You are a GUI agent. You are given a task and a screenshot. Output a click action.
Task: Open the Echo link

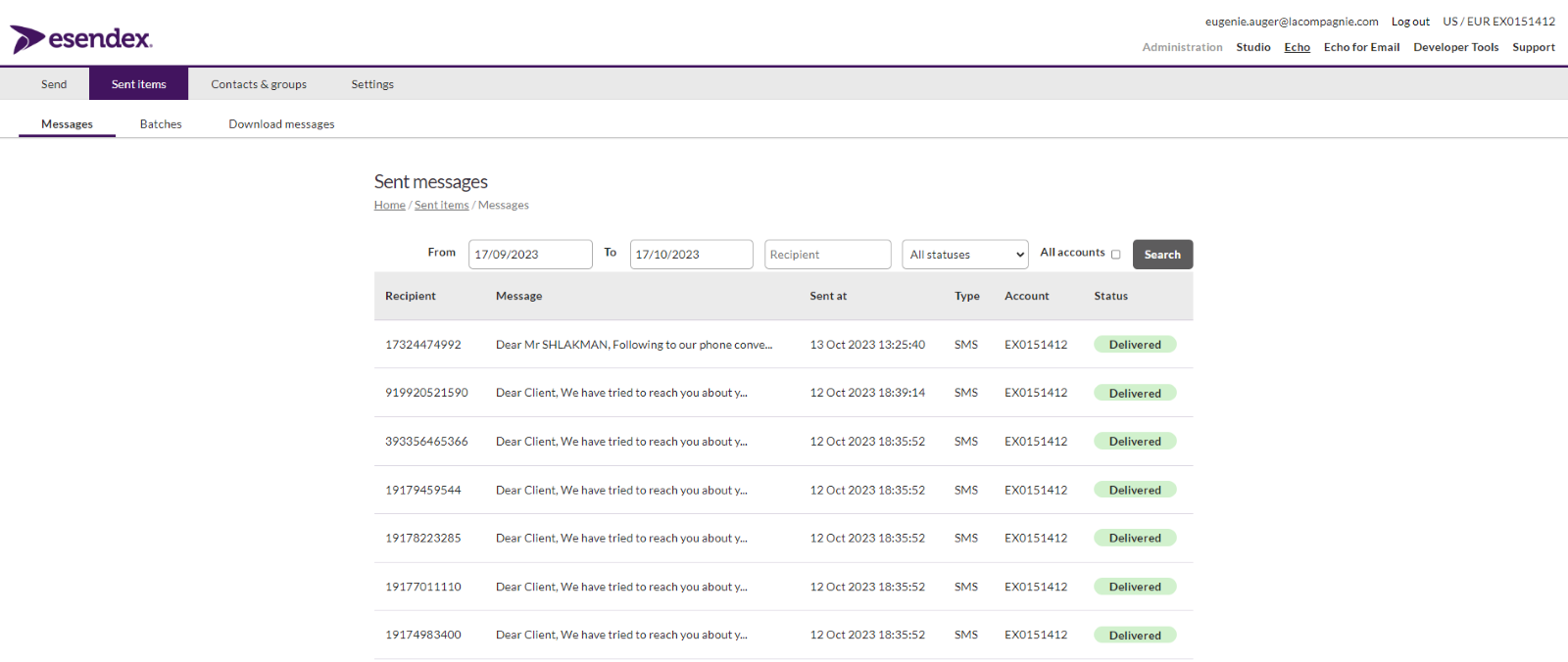(1297, 47)
